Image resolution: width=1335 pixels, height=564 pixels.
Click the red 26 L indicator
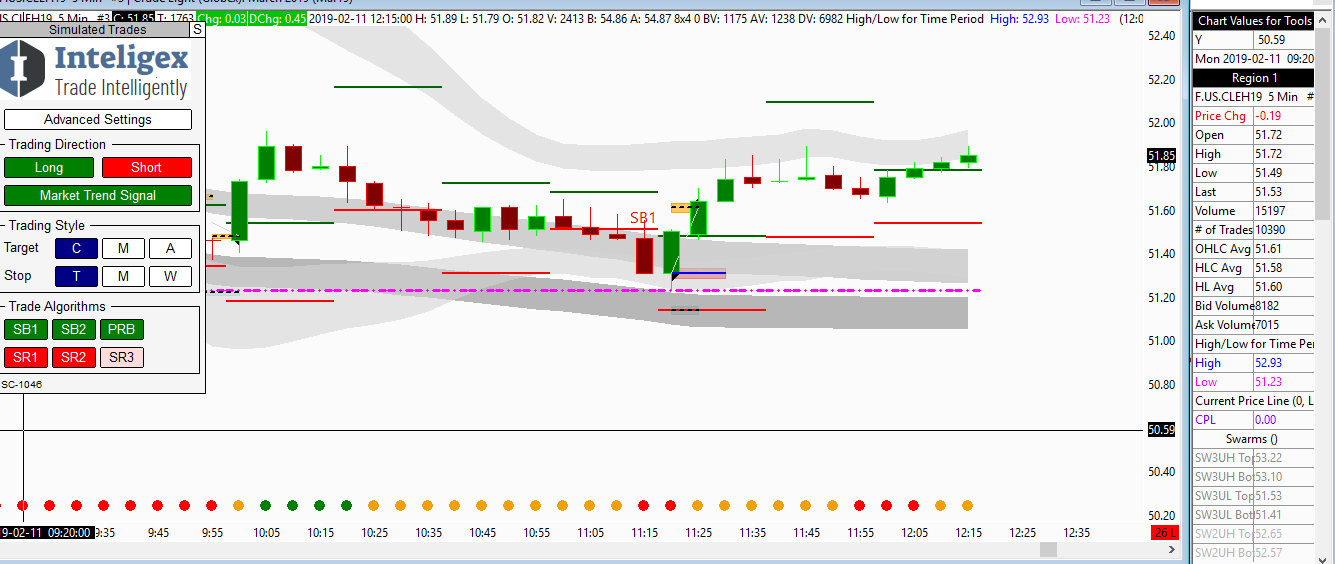[x=1165, y=533]
